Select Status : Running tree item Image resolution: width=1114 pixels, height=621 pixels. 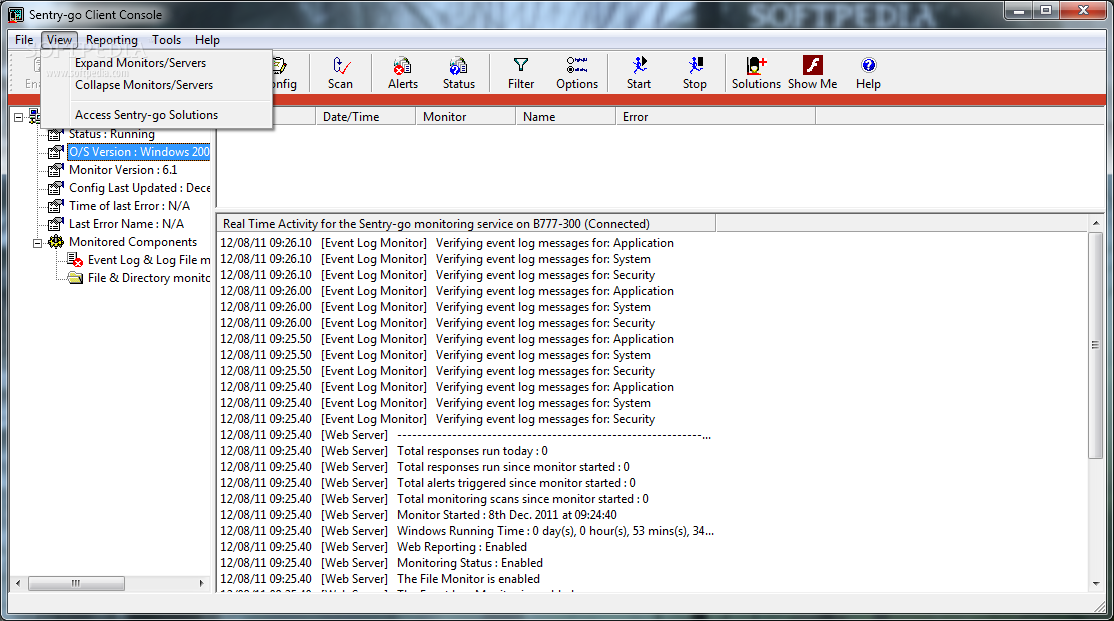tap(112, 134)
